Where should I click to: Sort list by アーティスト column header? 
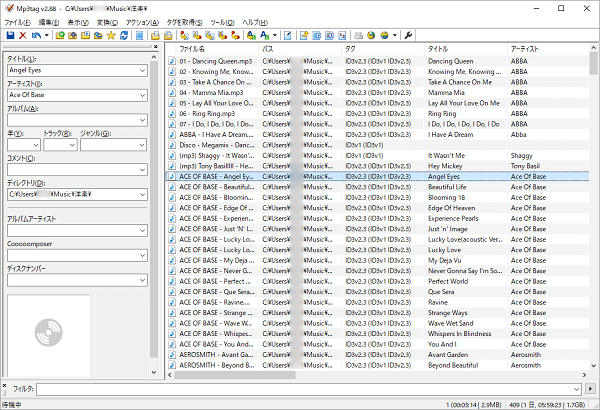[540, 48]
